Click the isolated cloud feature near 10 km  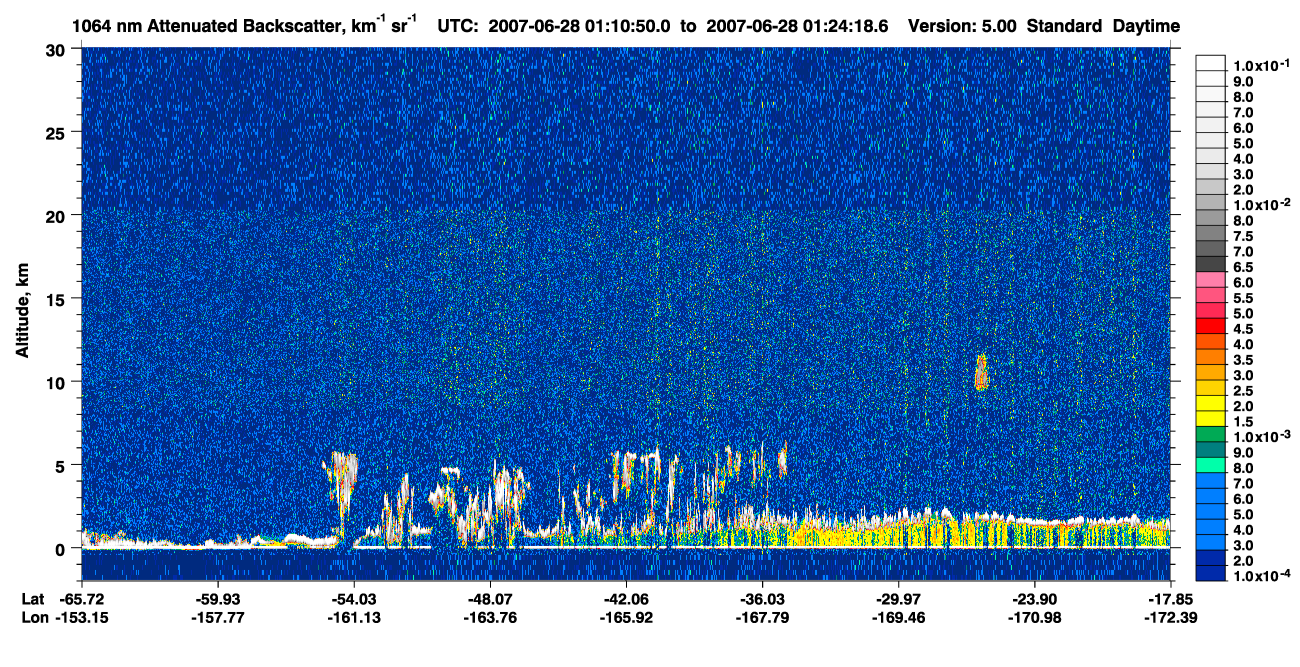pyautogui.click(x=981, y=372)
